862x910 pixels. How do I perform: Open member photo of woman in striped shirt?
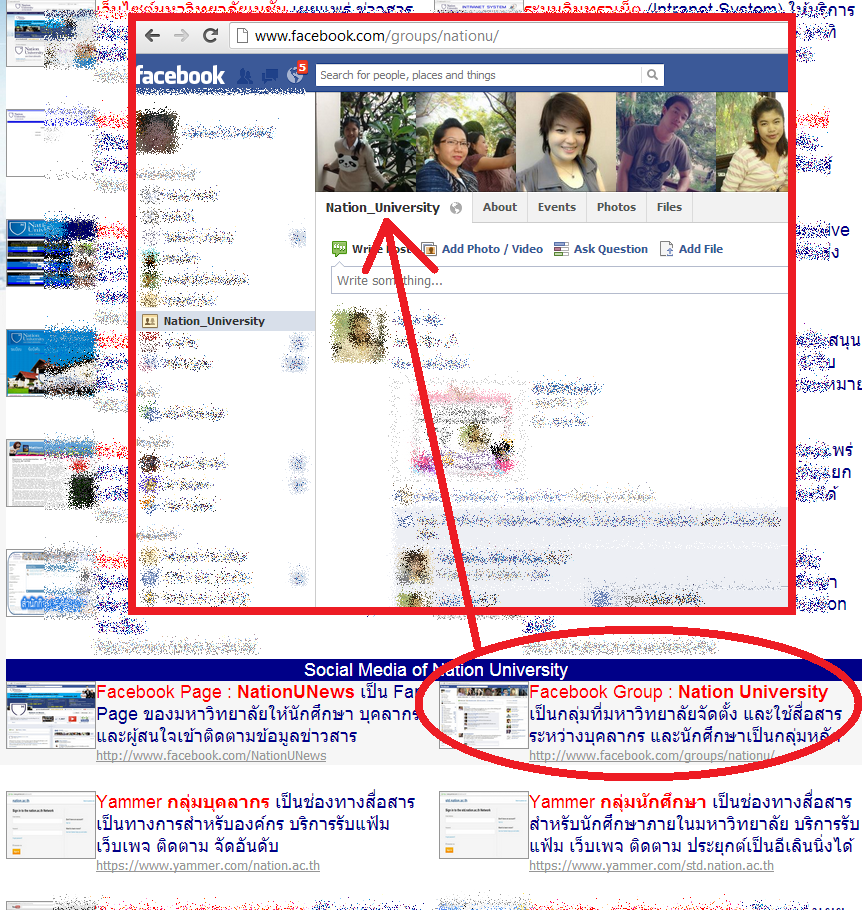(x=752, y=142)
